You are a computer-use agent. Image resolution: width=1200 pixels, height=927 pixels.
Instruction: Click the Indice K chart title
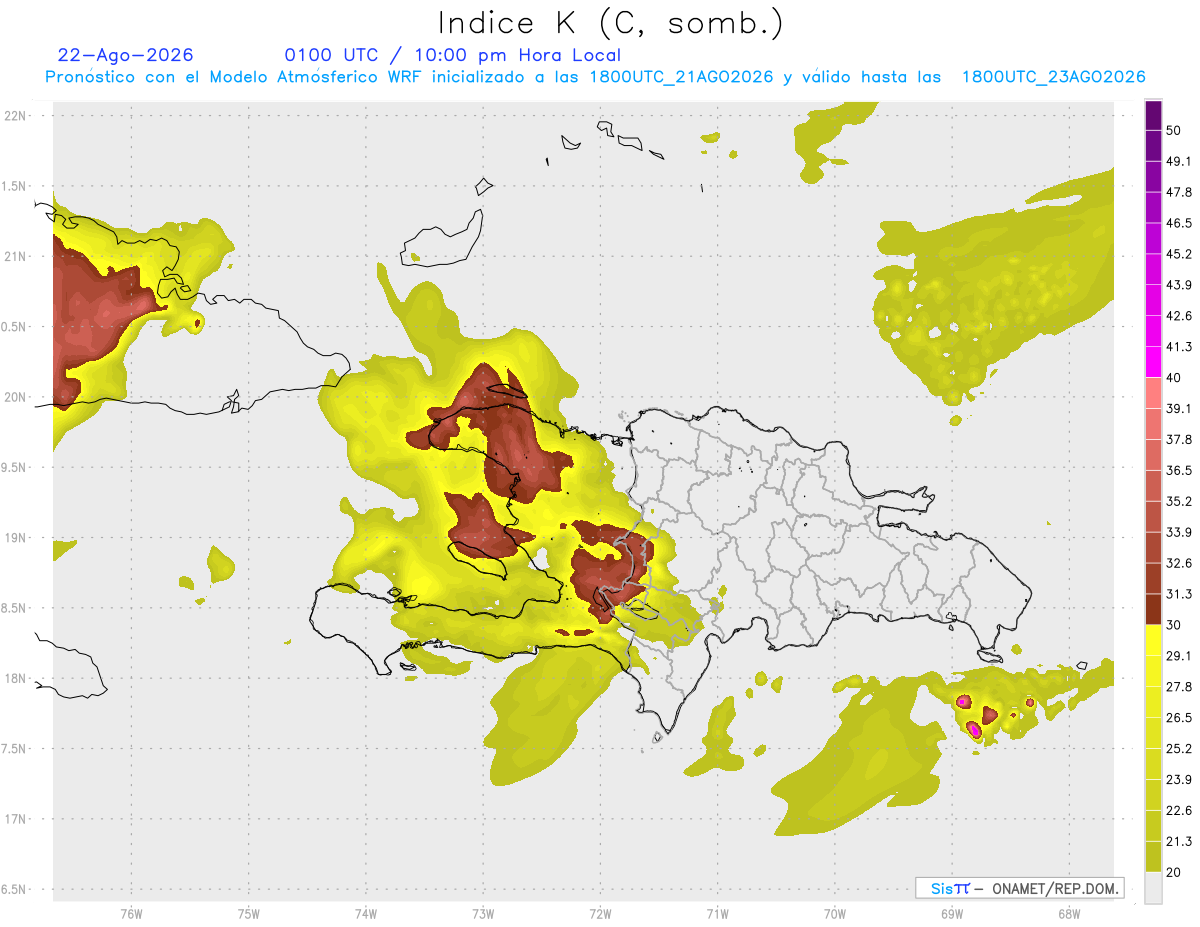[x=610, y=23]
